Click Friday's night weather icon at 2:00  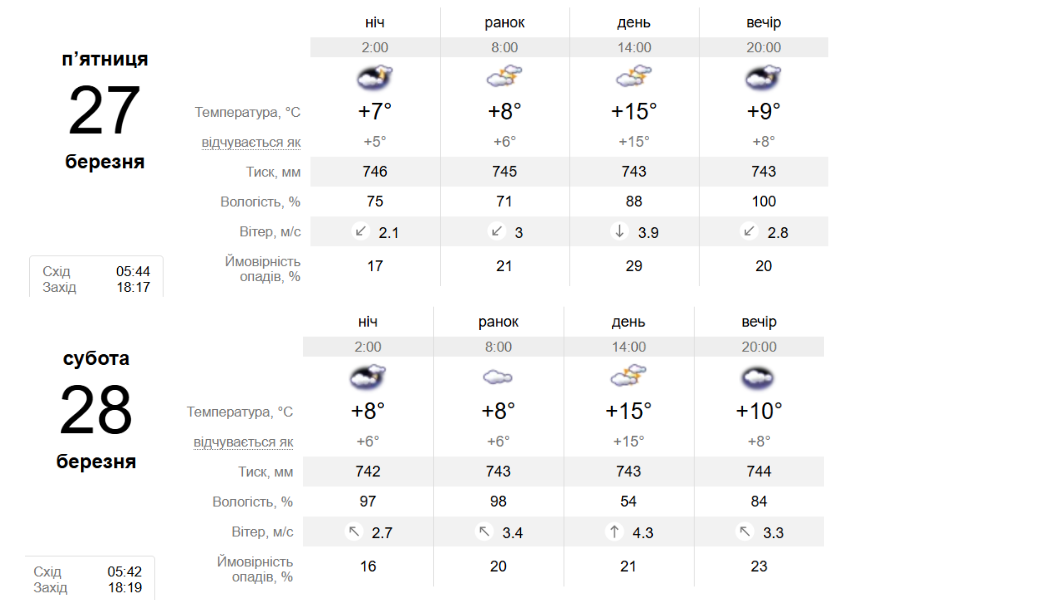(x=374, y=77)
